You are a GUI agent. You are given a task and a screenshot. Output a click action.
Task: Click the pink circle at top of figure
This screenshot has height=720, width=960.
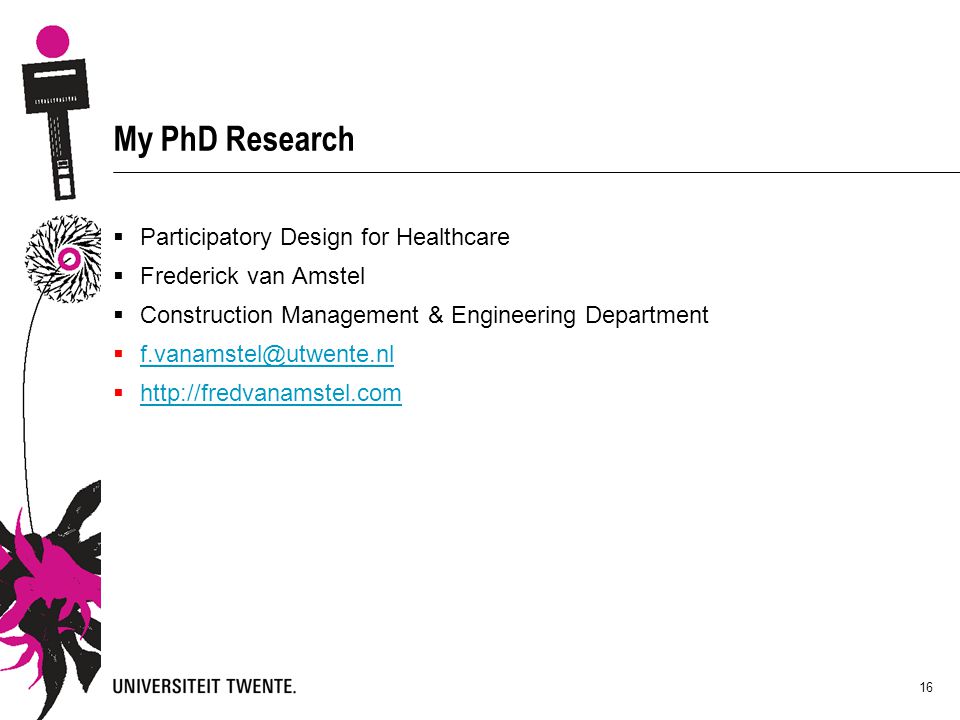pyautogui.click(x=53, y=42)
